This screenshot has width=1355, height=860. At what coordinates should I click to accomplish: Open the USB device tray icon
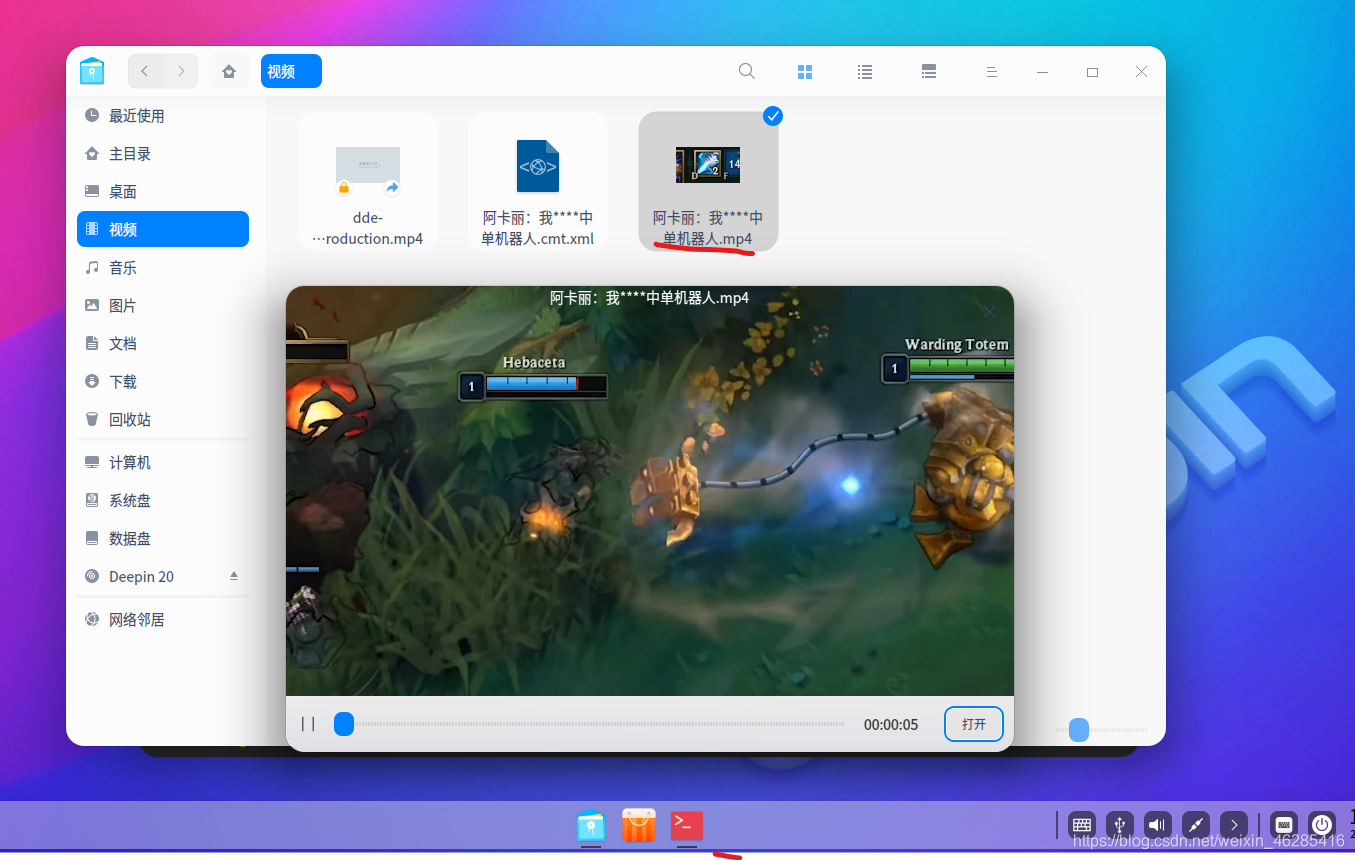pos(1119,824)
